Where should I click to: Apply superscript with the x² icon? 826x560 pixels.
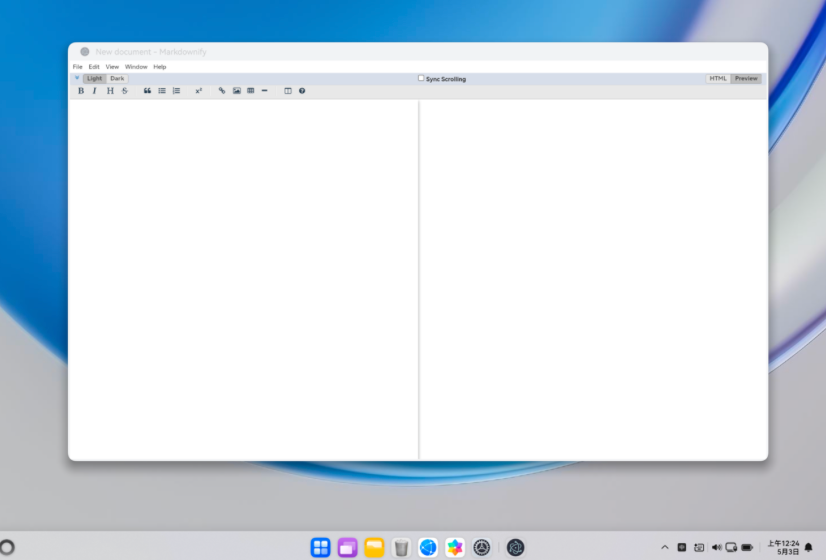click(x=199, y=91)
